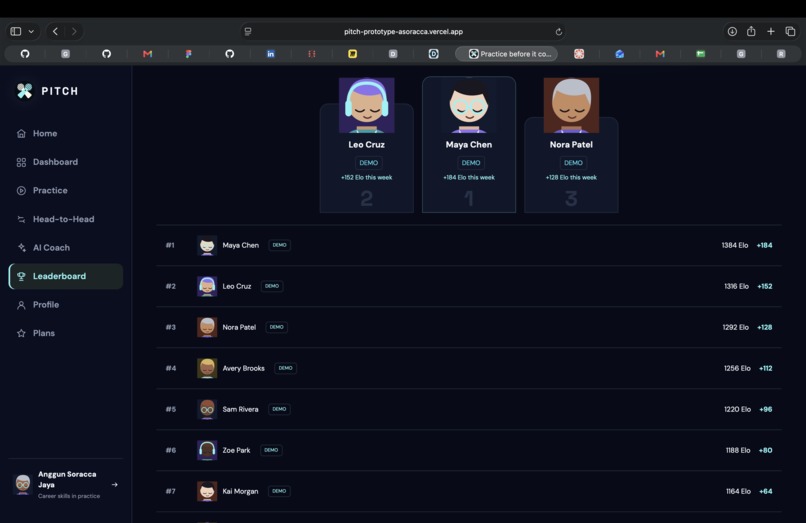This screenshot has height=523, width=806.
Task: Select Maya Chen in the ranking list
Action: (x=469, y=245)
